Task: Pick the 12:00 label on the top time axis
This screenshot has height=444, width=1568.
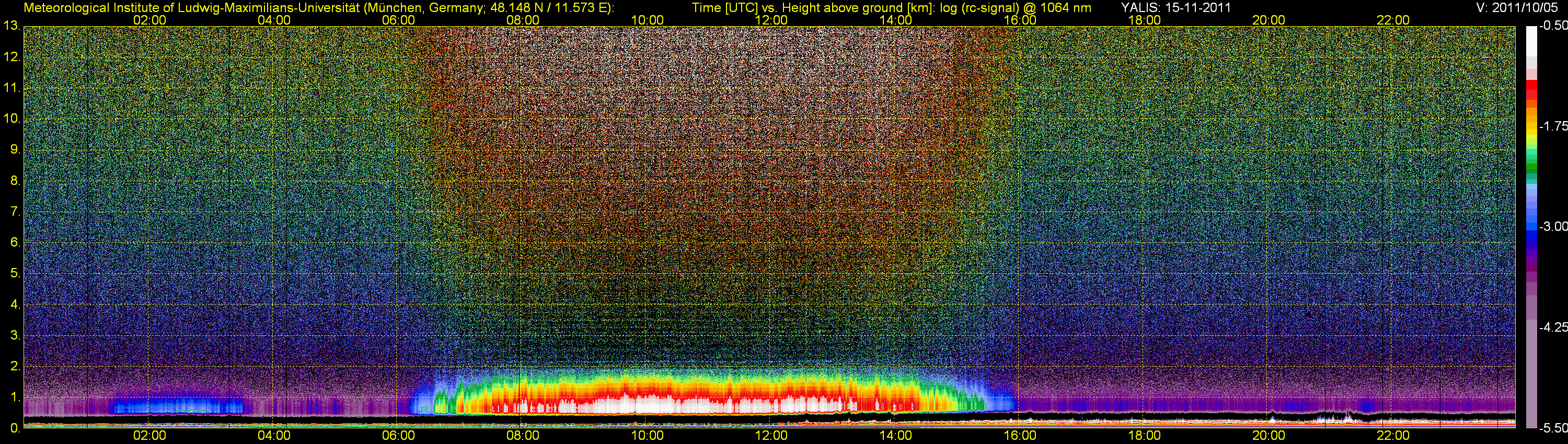Action: coord(771,20)
